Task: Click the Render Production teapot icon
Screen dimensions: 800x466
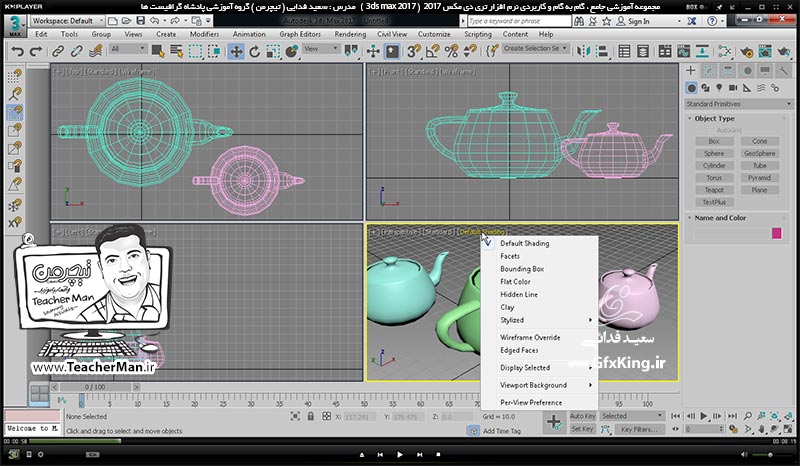Action: (784, 52)
